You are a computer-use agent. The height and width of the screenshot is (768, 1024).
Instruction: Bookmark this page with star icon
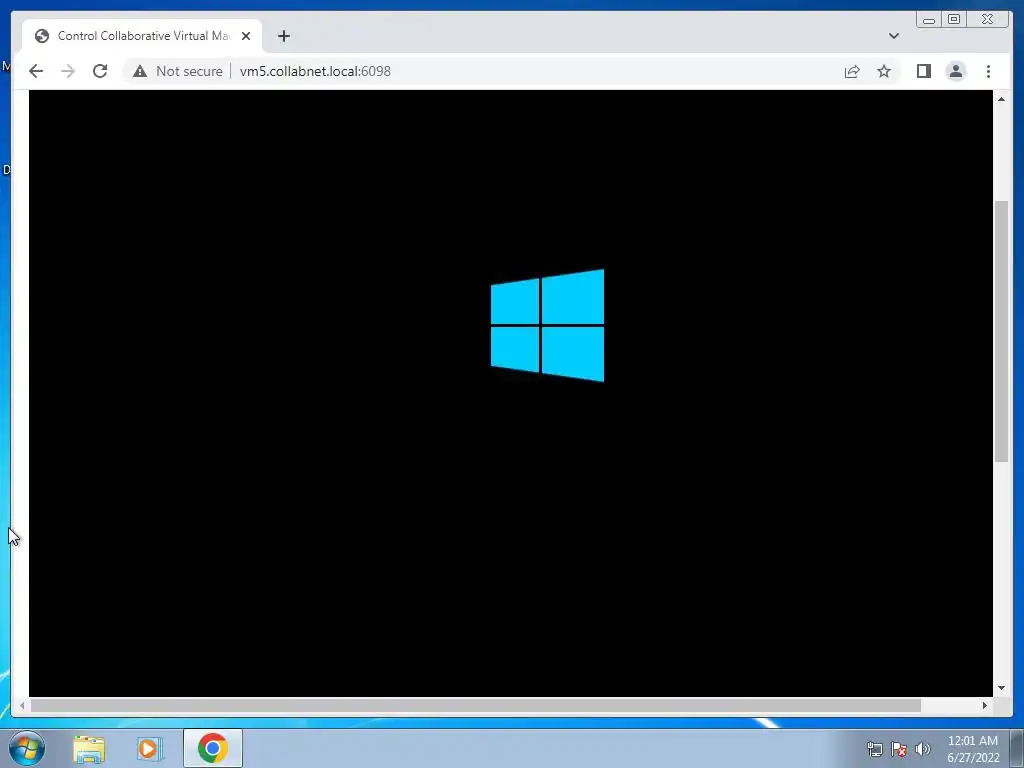(x=884, y=71)
